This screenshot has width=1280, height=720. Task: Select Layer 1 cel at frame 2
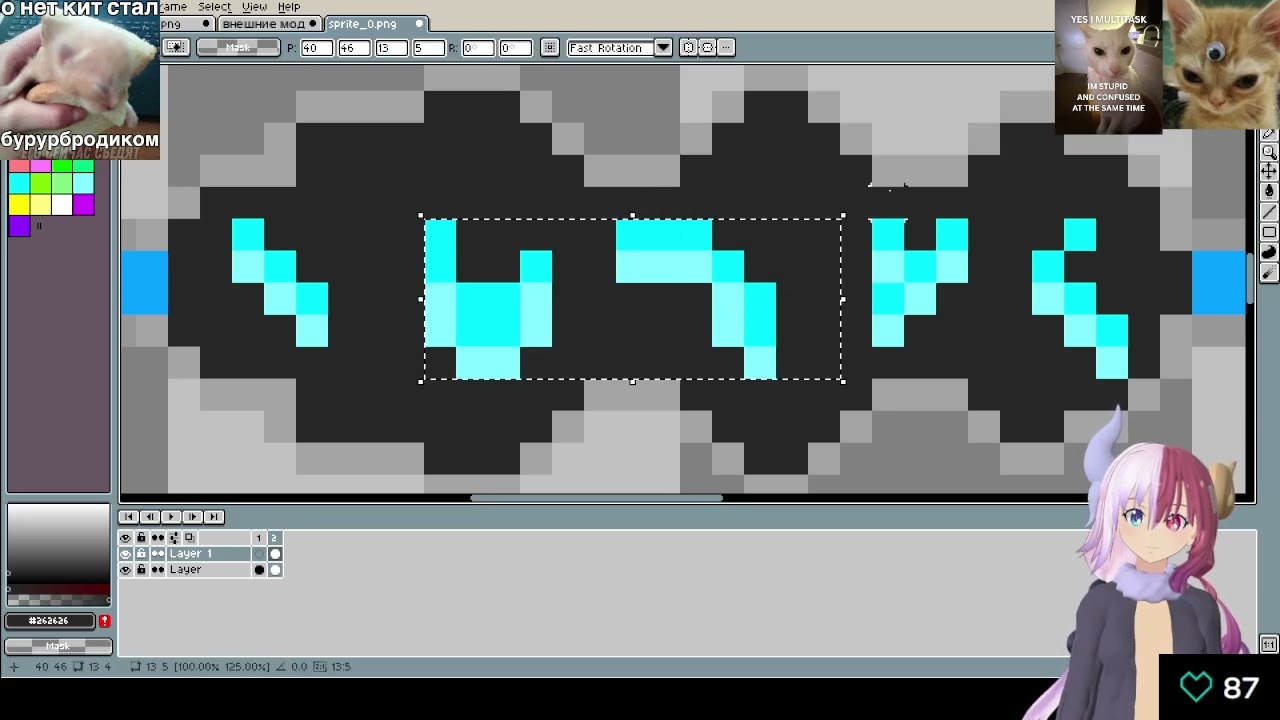pos(275,554)
